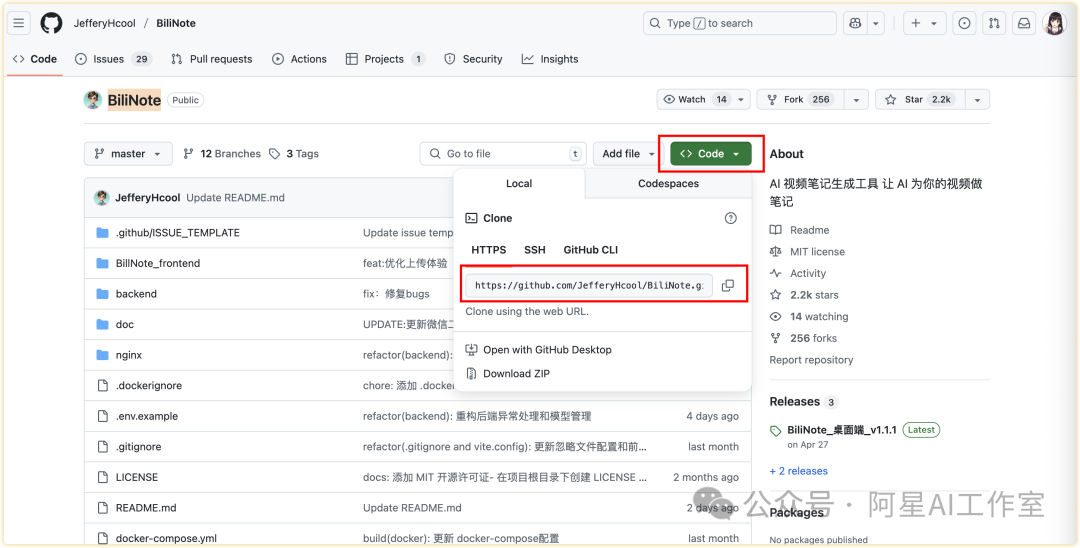Focus the Type / to search field
Image resolution: width=1080 pixels, height=548 pixels.
(740, 23)
